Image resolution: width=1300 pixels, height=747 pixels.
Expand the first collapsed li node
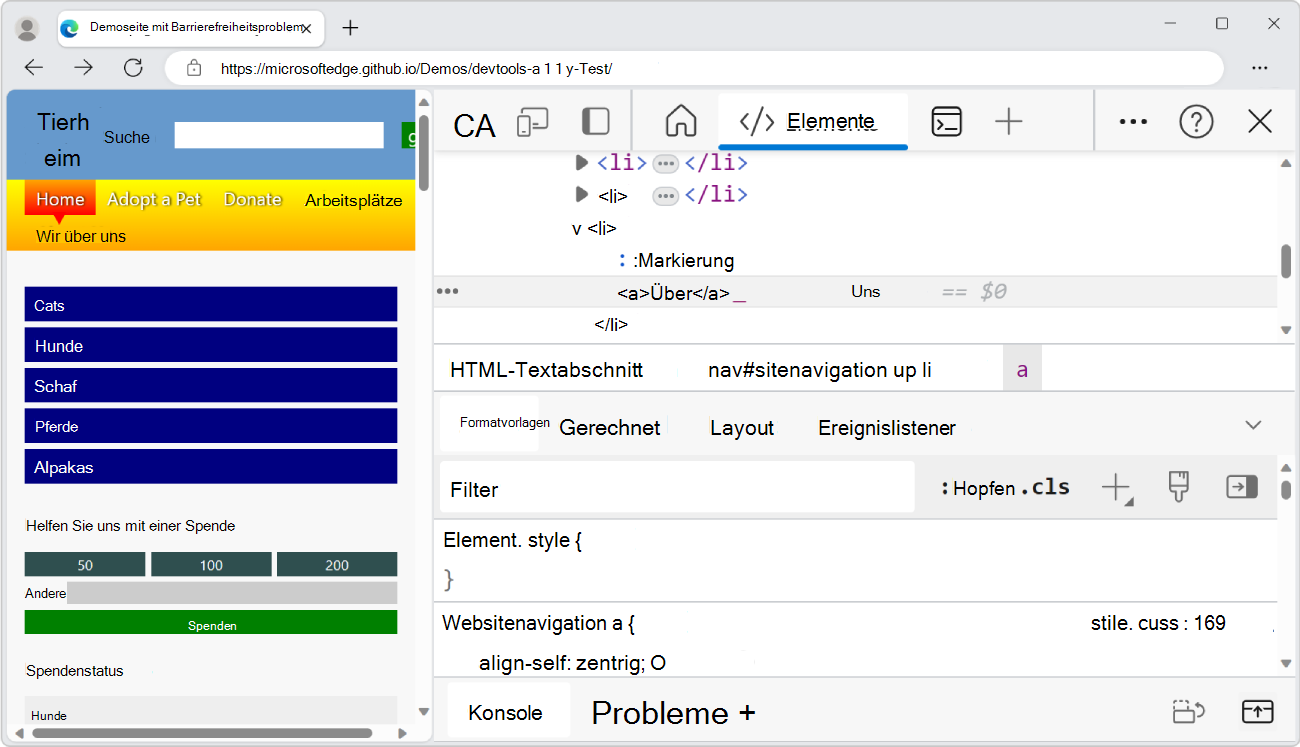582,163
